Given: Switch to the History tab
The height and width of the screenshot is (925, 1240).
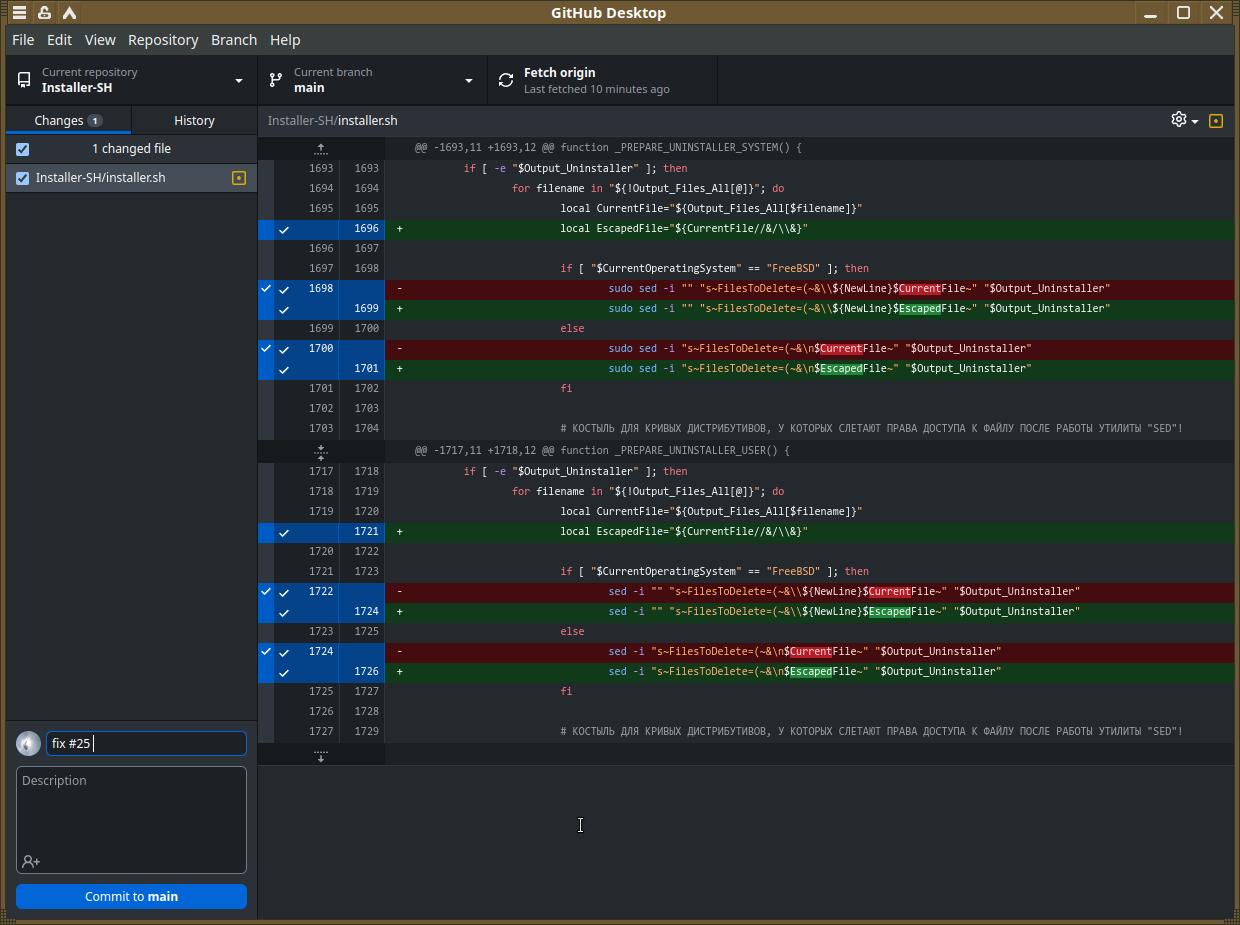Looking at the screenshot, I should pyautogui.click(x=194, y=120).
